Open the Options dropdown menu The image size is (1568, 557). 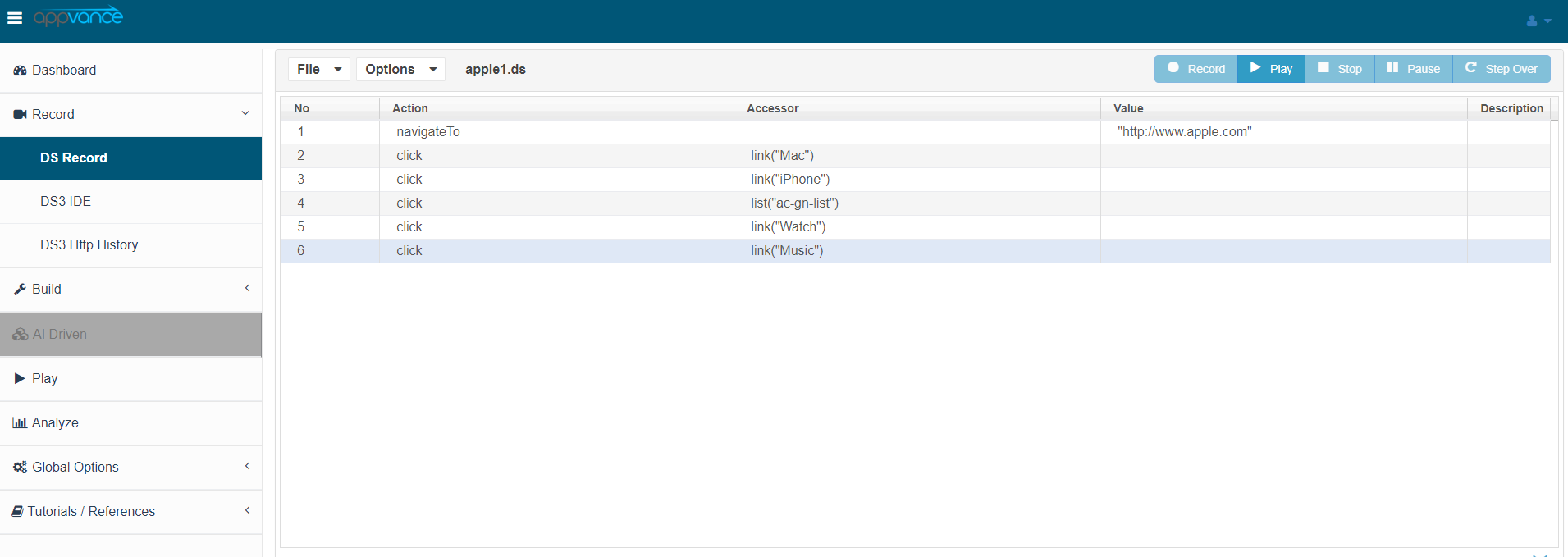click(400, 70)
